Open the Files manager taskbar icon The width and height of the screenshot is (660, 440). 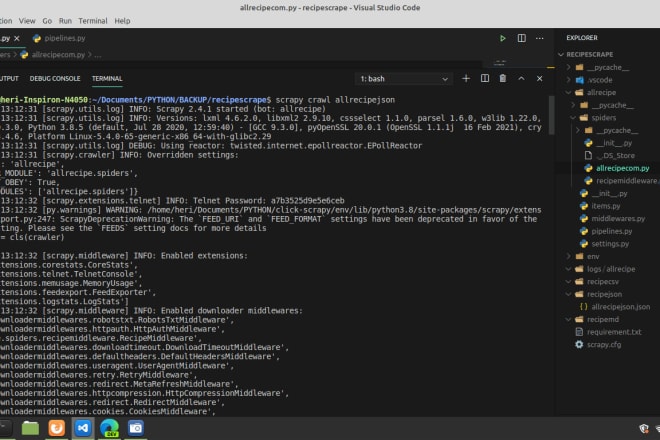(x=30, y=428)
